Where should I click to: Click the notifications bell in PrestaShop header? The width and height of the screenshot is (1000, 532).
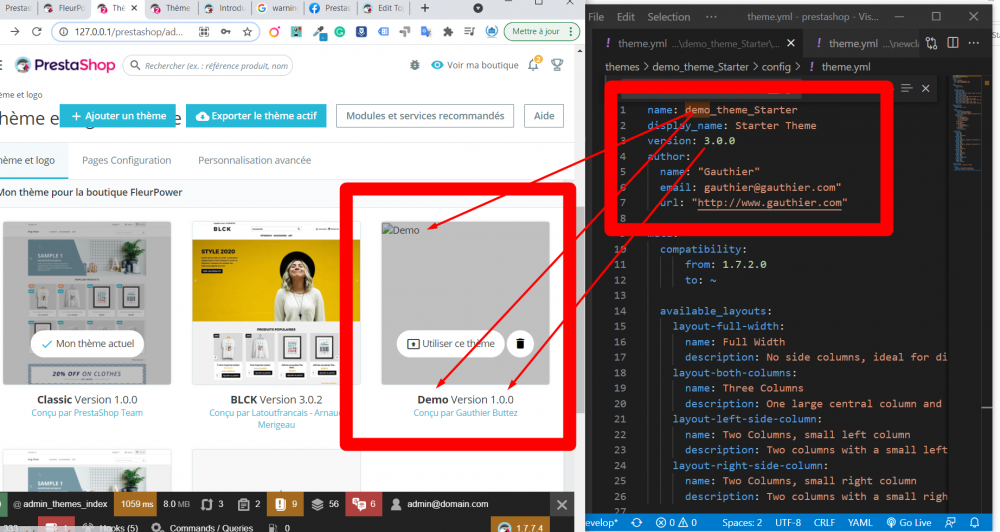pos(534,65)
